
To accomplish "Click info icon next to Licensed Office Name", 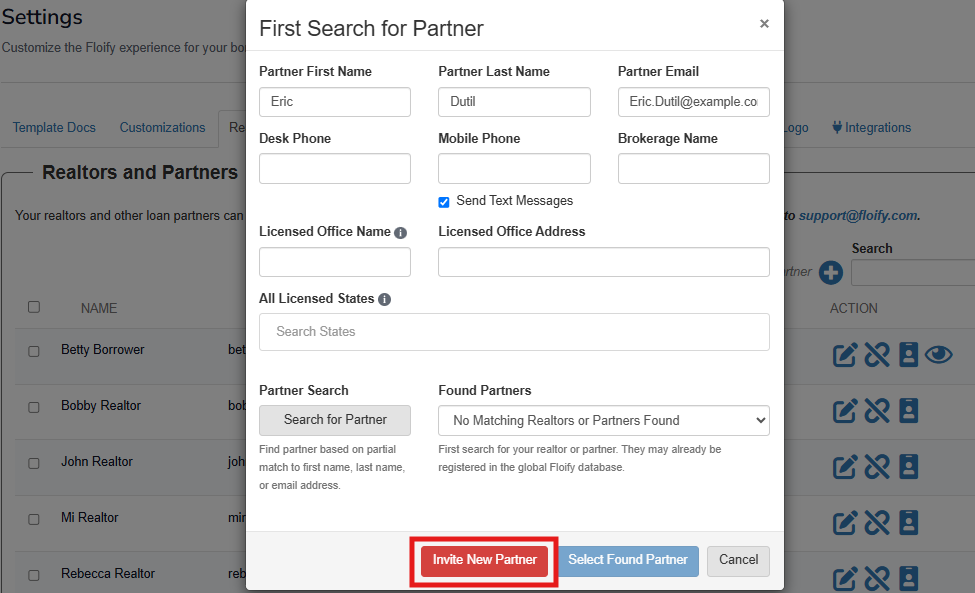I will coord(400,232).
